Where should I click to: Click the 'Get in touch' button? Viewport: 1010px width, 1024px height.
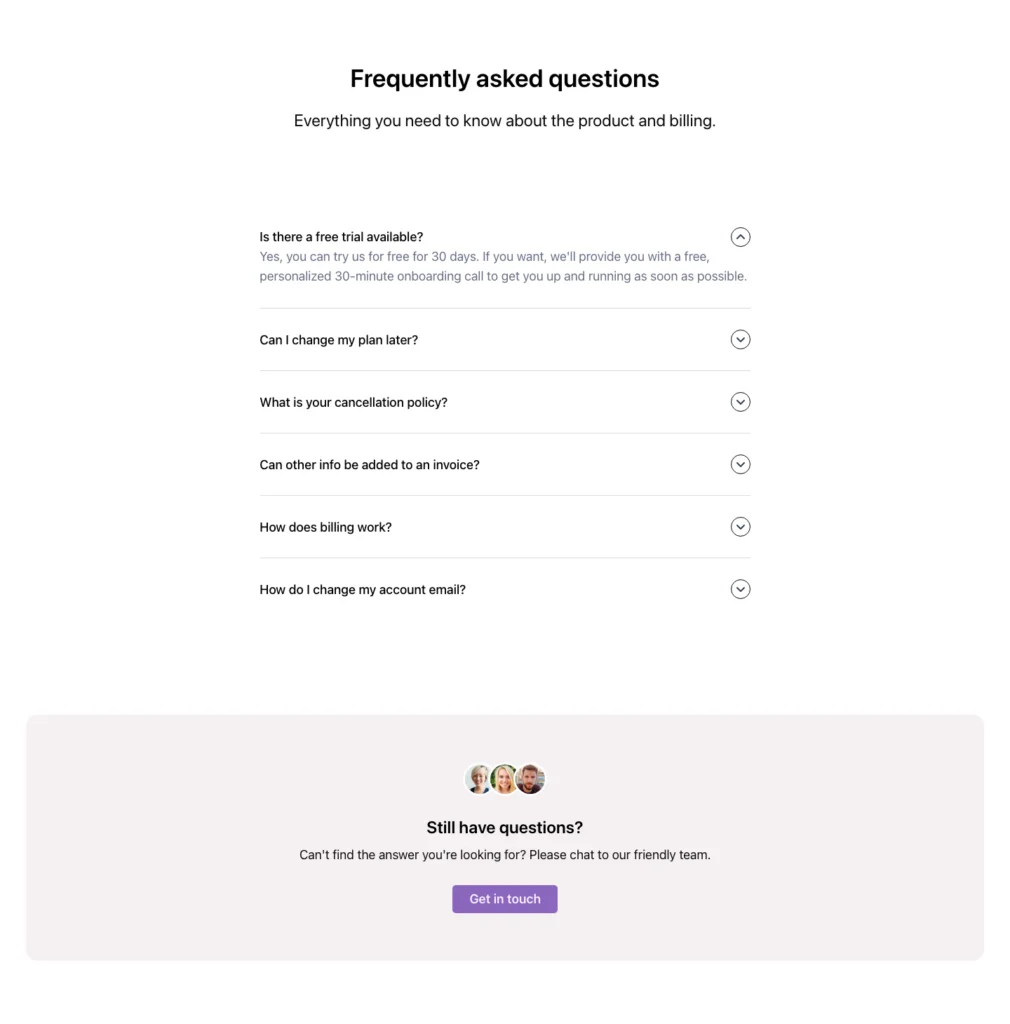pos(504,898)
